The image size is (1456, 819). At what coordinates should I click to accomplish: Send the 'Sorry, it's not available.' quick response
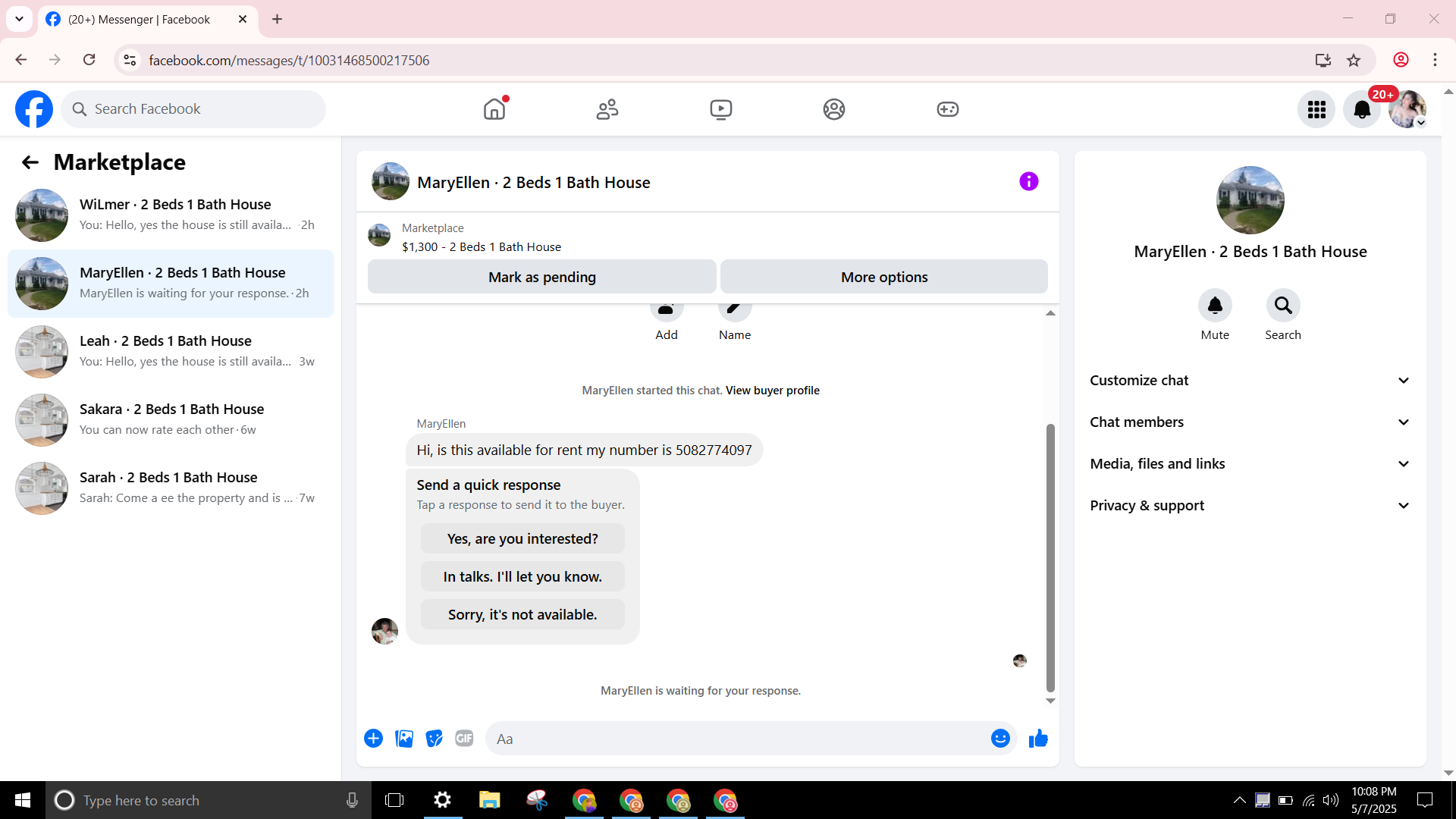[x=522, y=615]
